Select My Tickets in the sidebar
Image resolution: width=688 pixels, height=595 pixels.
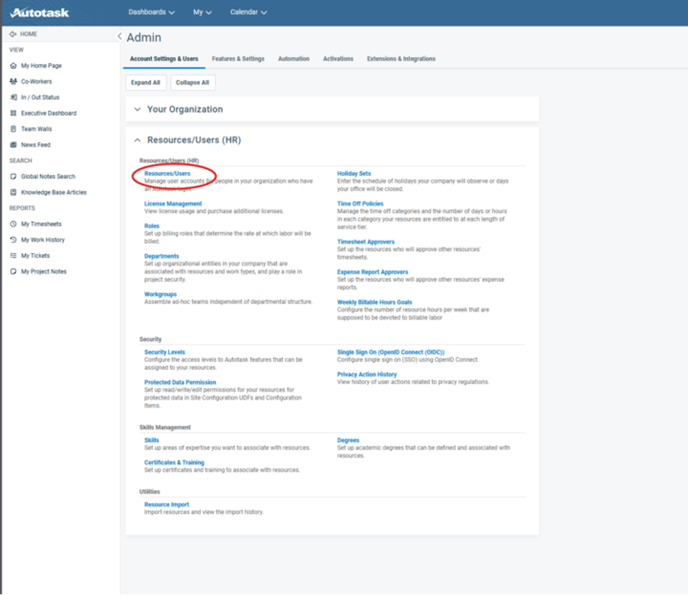(36, 255)
